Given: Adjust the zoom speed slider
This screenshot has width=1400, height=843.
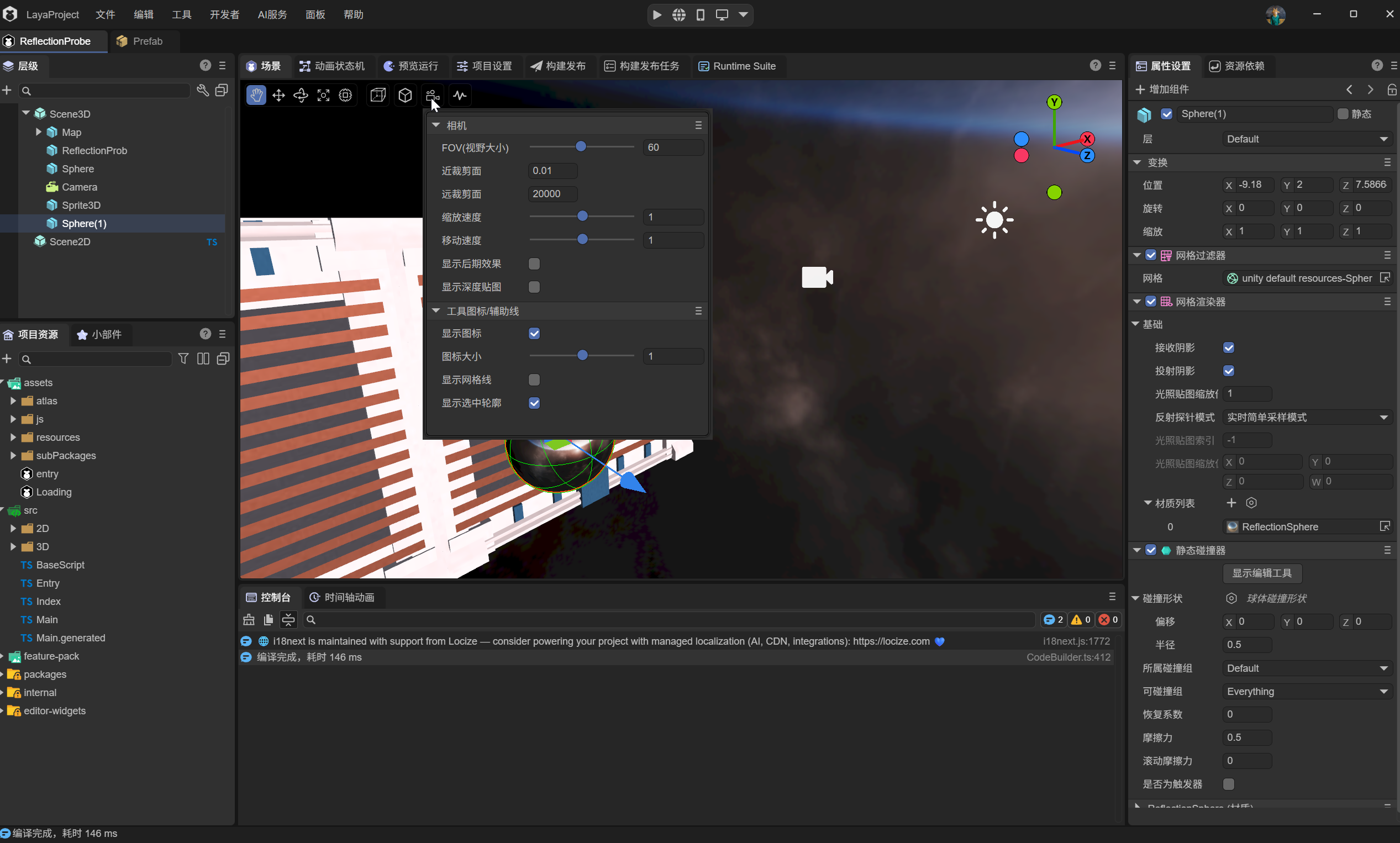Looking at the screenshot, I should [x=582, y=217].
